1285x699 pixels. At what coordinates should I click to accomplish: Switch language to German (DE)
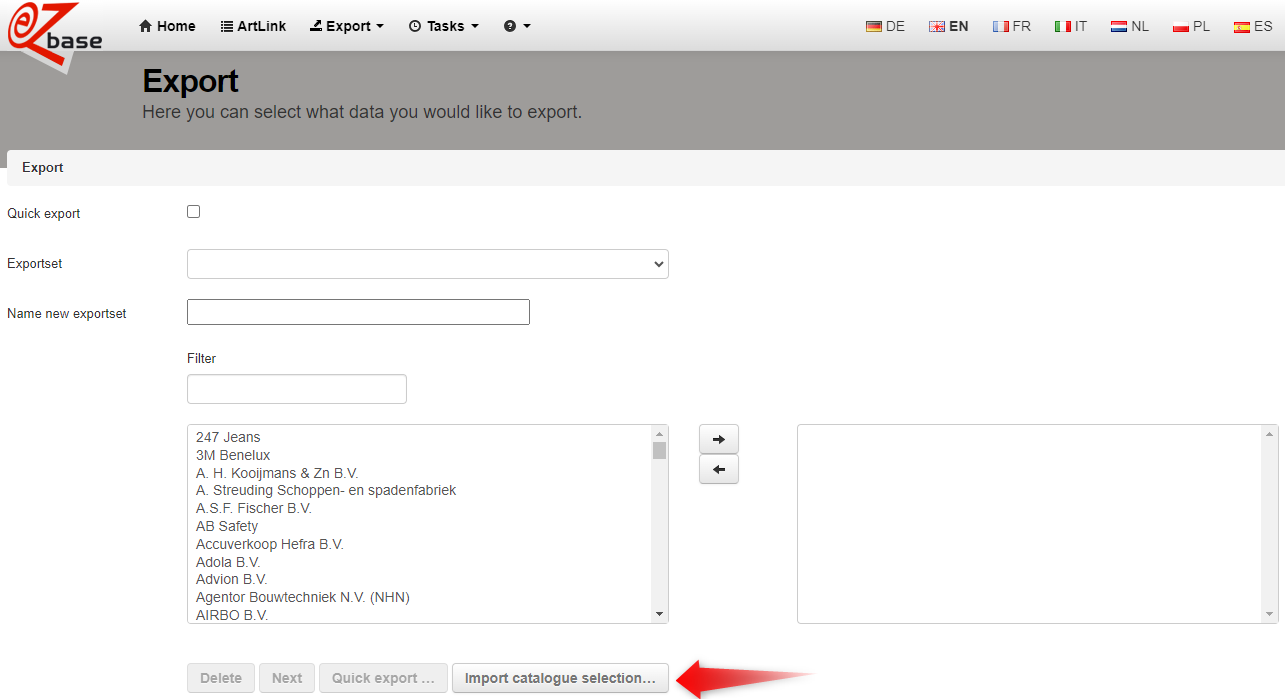coord(885,27)
